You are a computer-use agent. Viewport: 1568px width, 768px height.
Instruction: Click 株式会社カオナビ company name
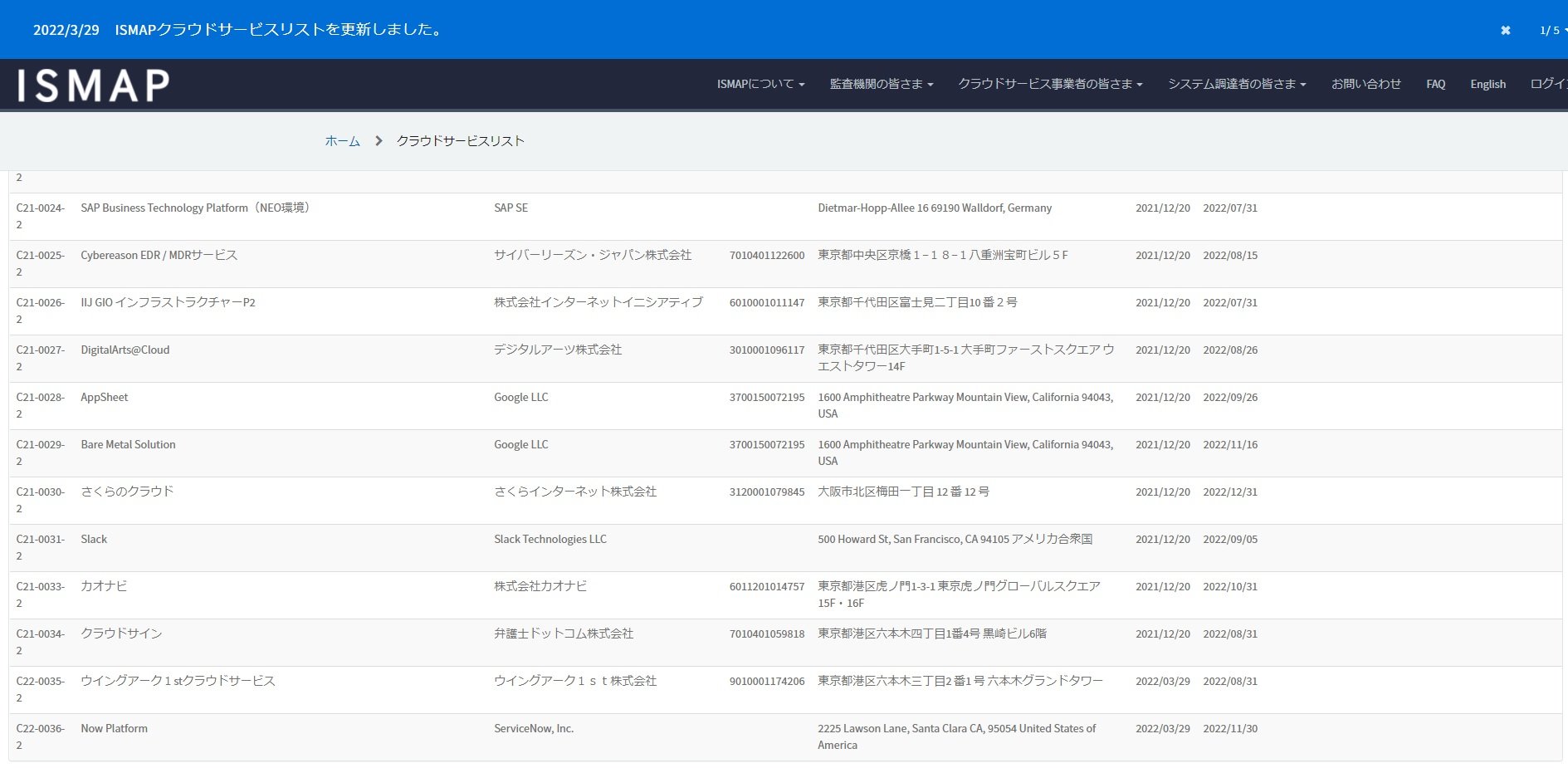tap(540, 586)
